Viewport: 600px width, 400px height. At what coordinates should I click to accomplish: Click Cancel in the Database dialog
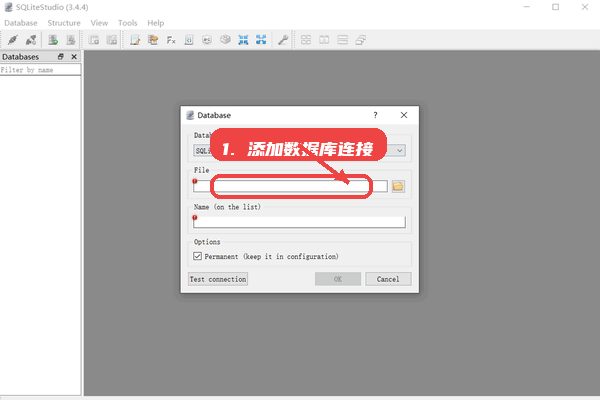(388, 279)
